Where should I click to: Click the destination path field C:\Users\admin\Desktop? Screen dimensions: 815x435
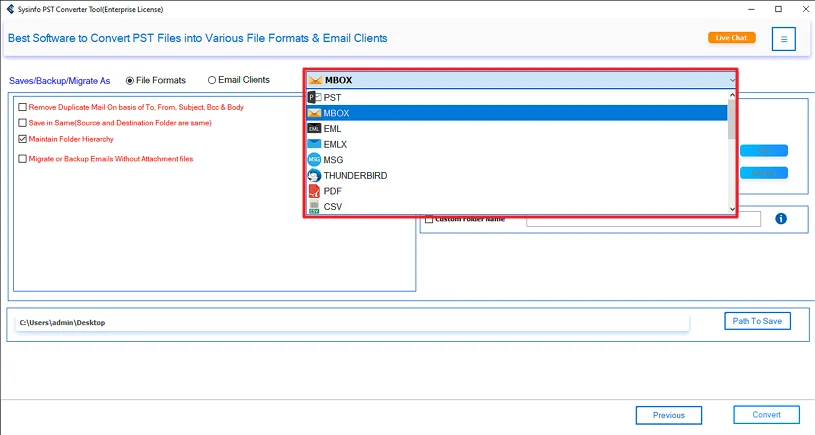352,322
